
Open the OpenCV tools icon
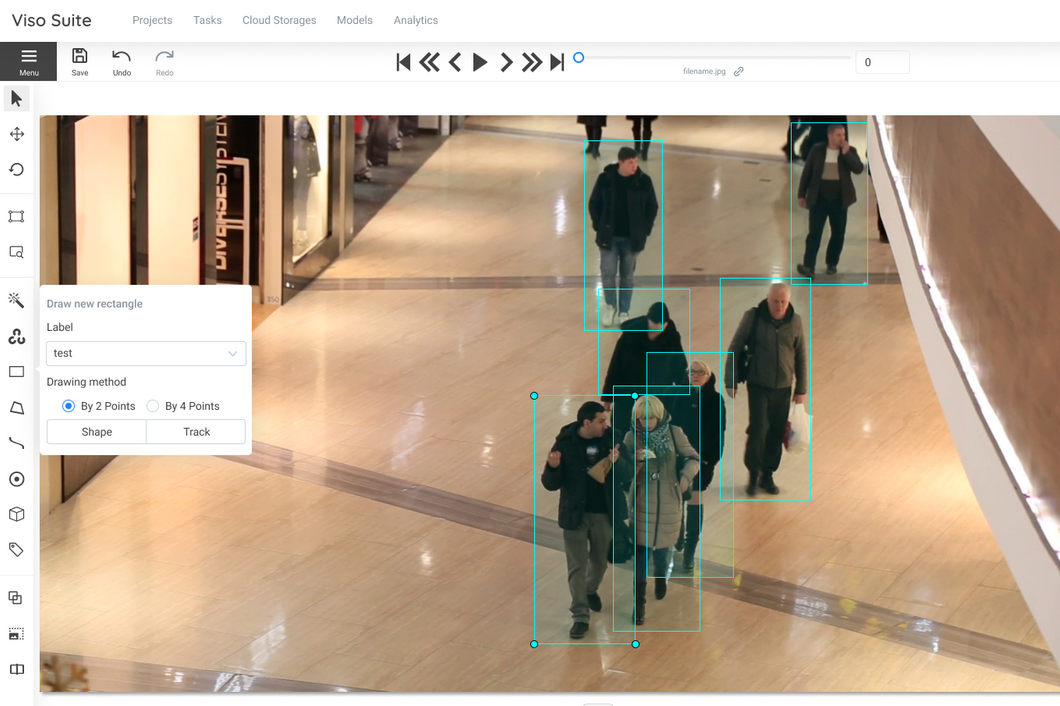click(x=16, y=336)
